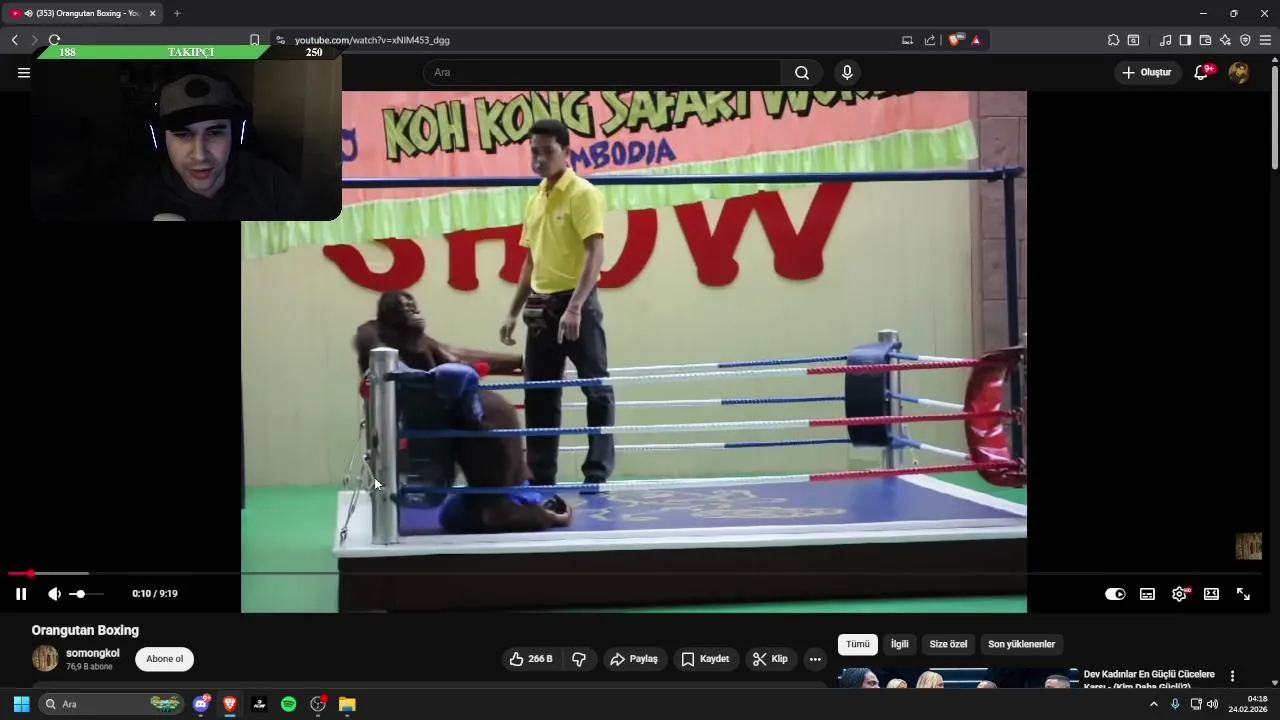Like the video with 266 B thumbs up
Screen dimensions: 1280x720
tap(531, 659)
